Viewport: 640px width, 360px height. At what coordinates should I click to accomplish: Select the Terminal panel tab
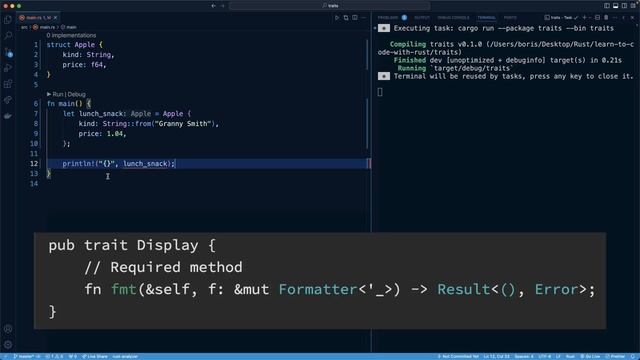(487, 18)
